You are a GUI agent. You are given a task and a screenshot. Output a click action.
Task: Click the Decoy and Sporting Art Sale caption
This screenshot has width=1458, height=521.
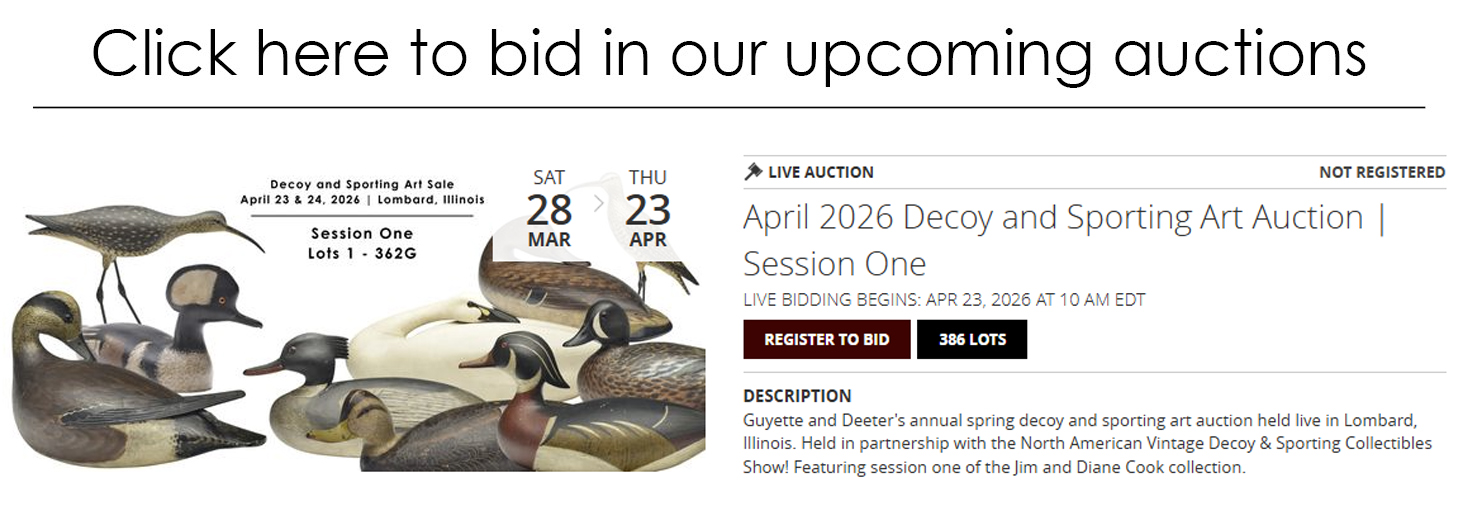click(x=361, y=191)
